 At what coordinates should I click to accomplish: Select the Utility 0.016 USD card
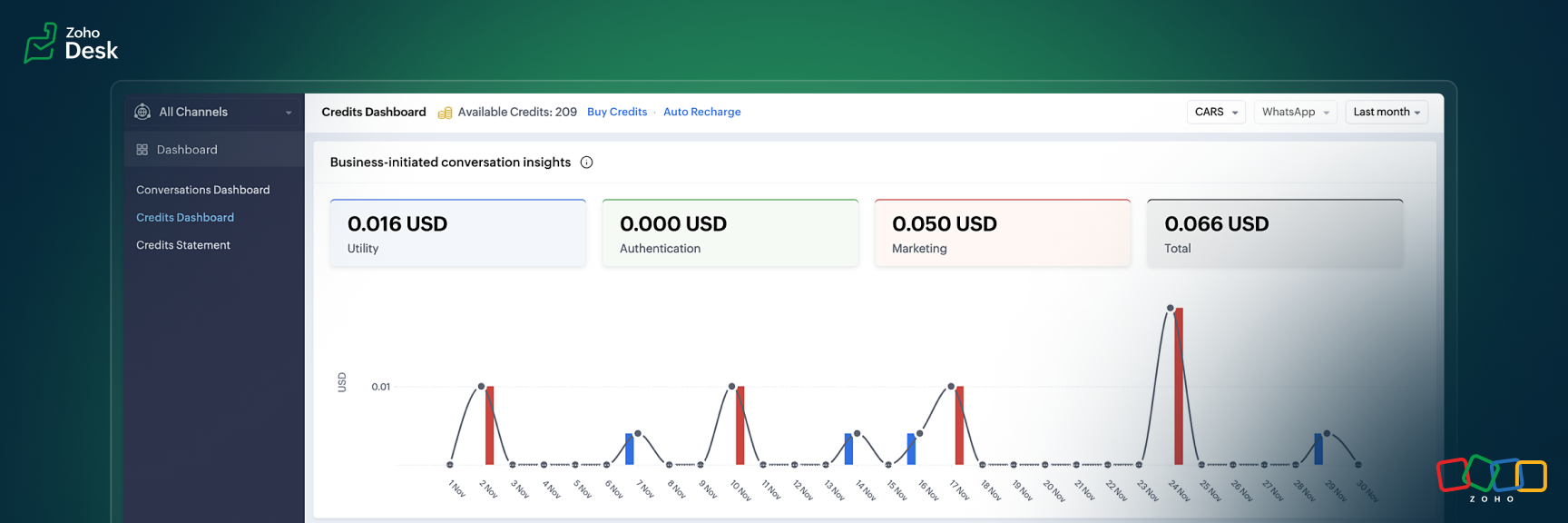(x=458, y=233)
